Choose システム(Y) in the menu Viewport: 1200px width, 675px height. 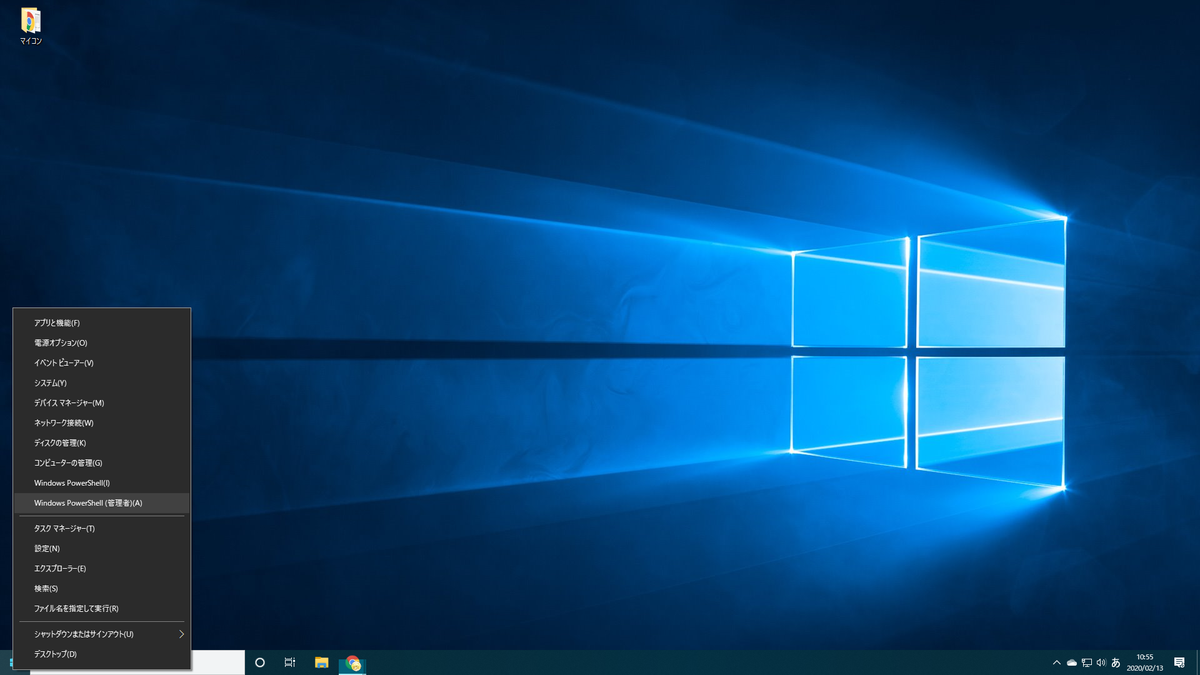click(x=101, y=383)
